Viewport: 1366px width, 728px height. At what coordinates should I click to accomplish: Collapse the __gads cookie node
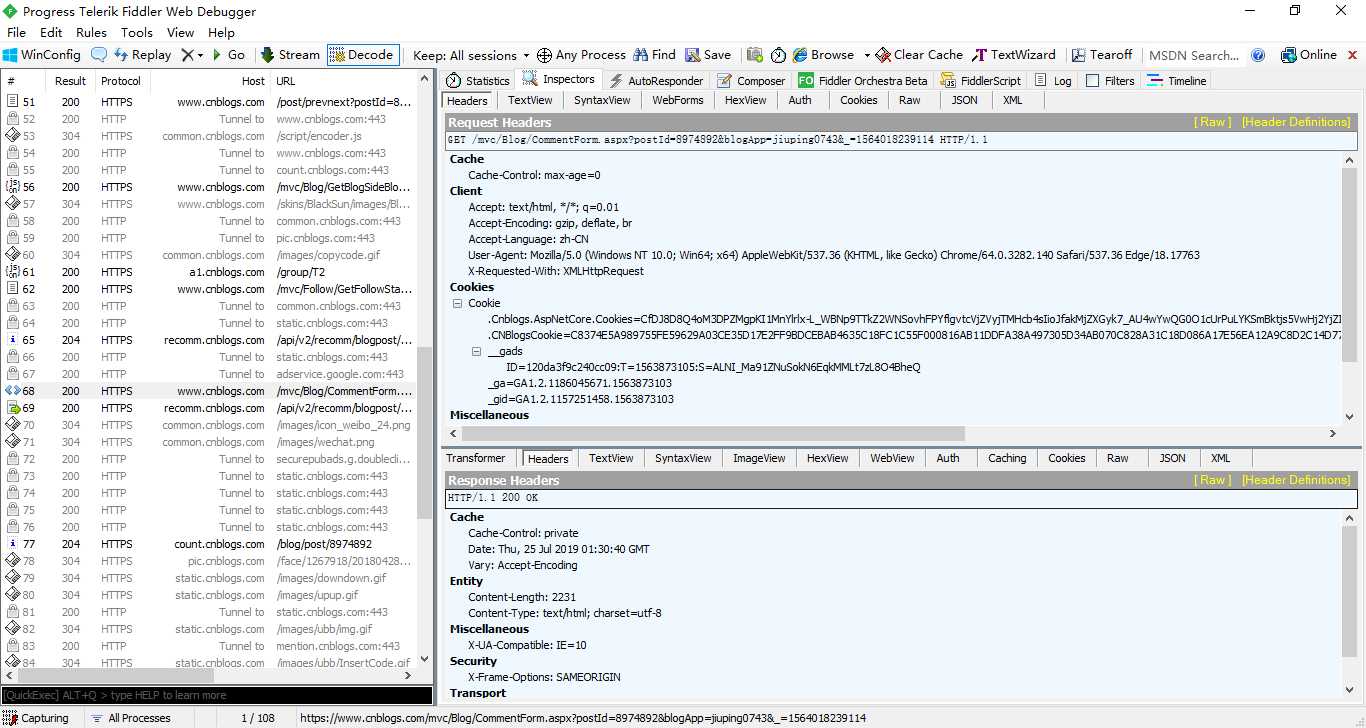tap(477, 351)
